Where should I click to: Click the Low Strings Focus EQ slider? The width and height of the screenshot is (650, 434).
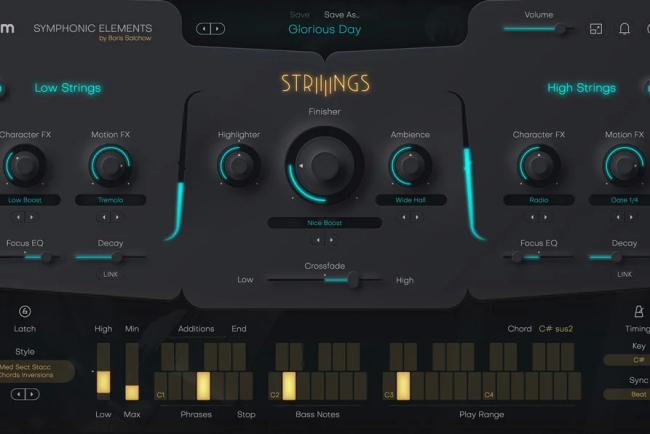pyautogui.click(x=29, y=257)
